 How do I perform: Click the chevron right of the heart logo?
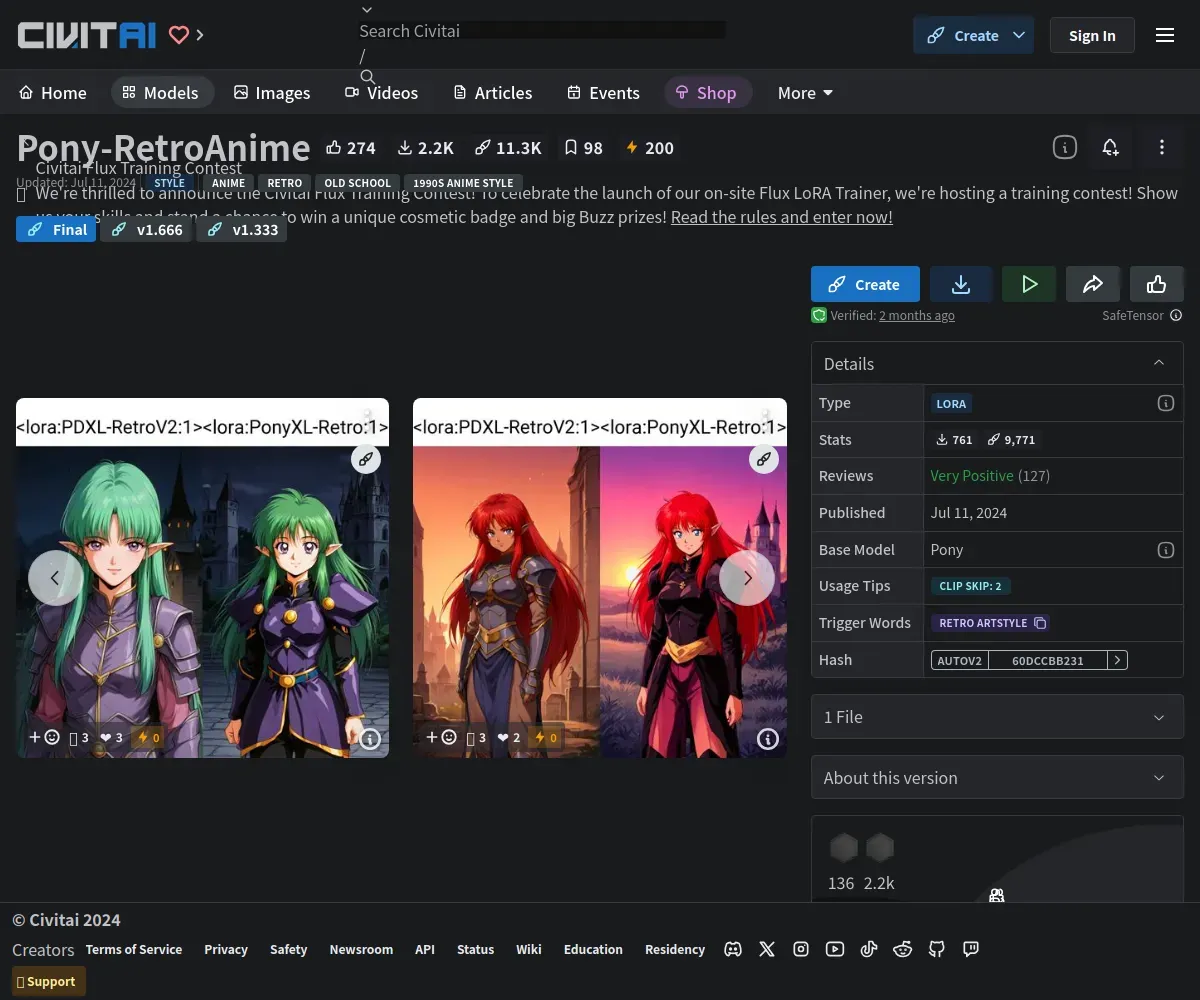(x=200, y=35)
